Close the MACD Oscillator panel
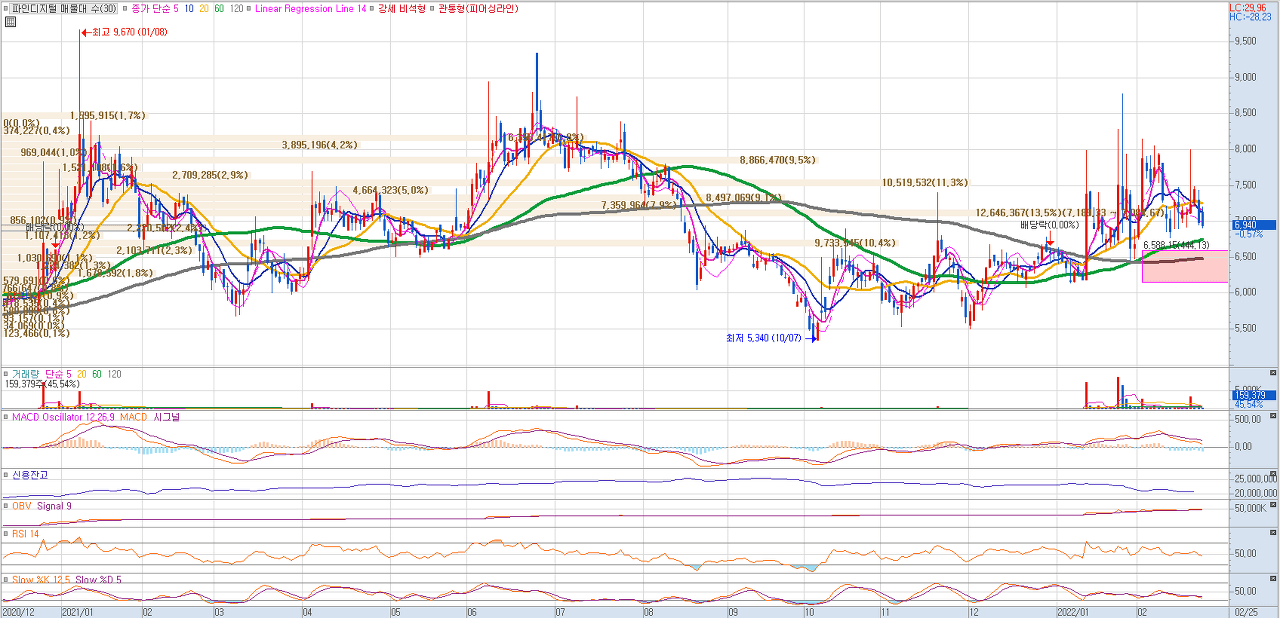 pyautogui.click(x=1272, y=416)
